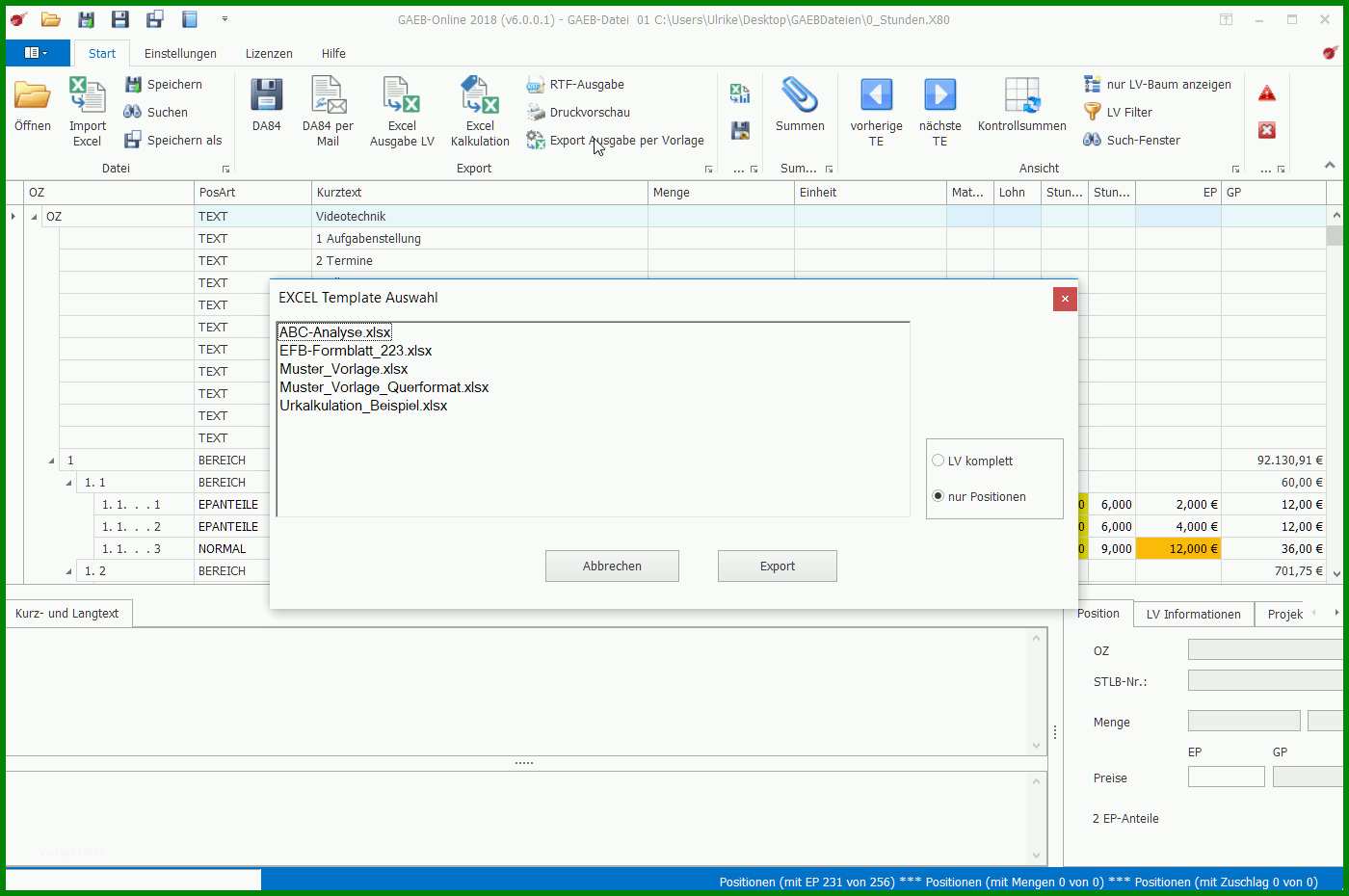The image size is (1349, 896).
Task: Click the small Excel sheet icon beside Export group
Action: pos(740,93)
